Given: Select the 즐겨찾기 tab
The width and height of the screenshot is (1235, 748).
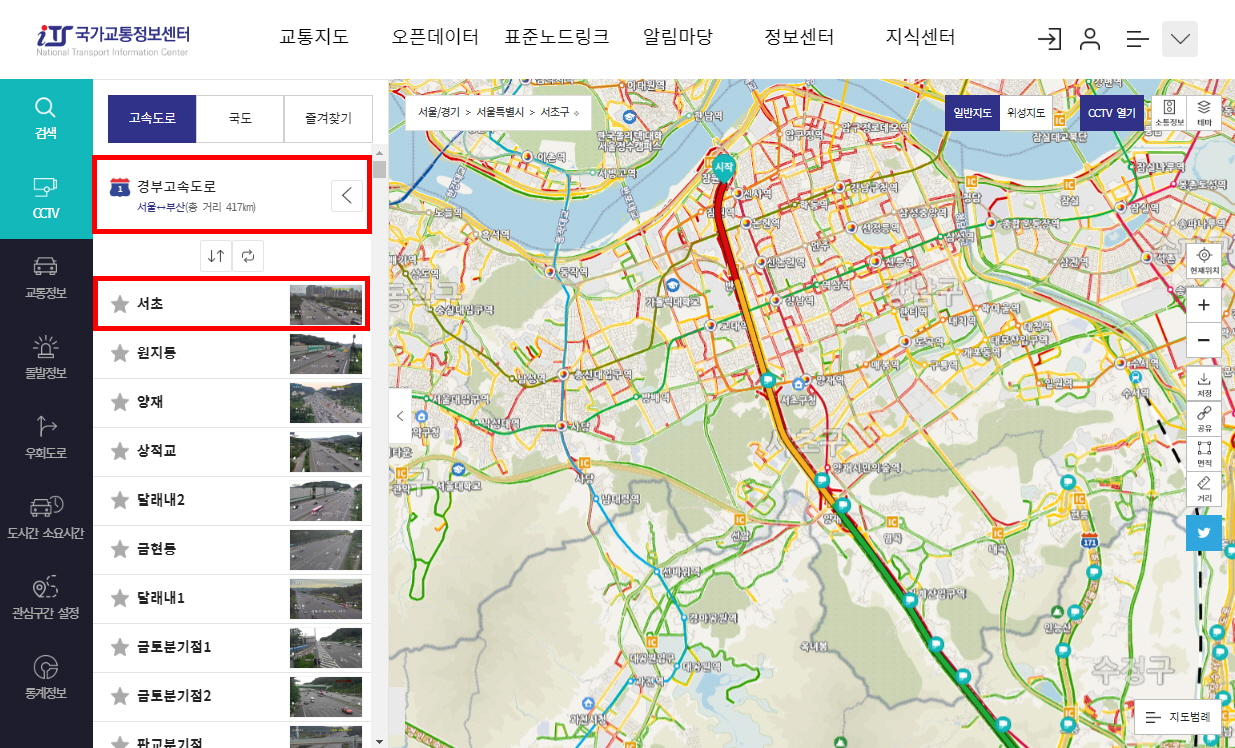Looking at the screenshot, I should (x=328, y=118).
